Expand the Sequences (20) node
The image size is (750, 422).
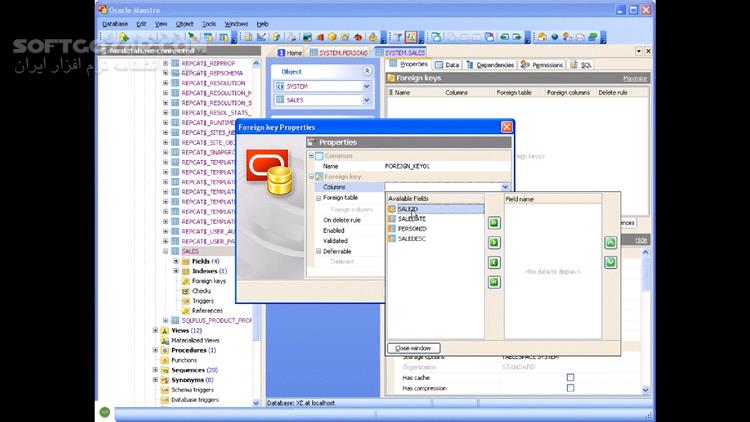click(x=155, y=370)
